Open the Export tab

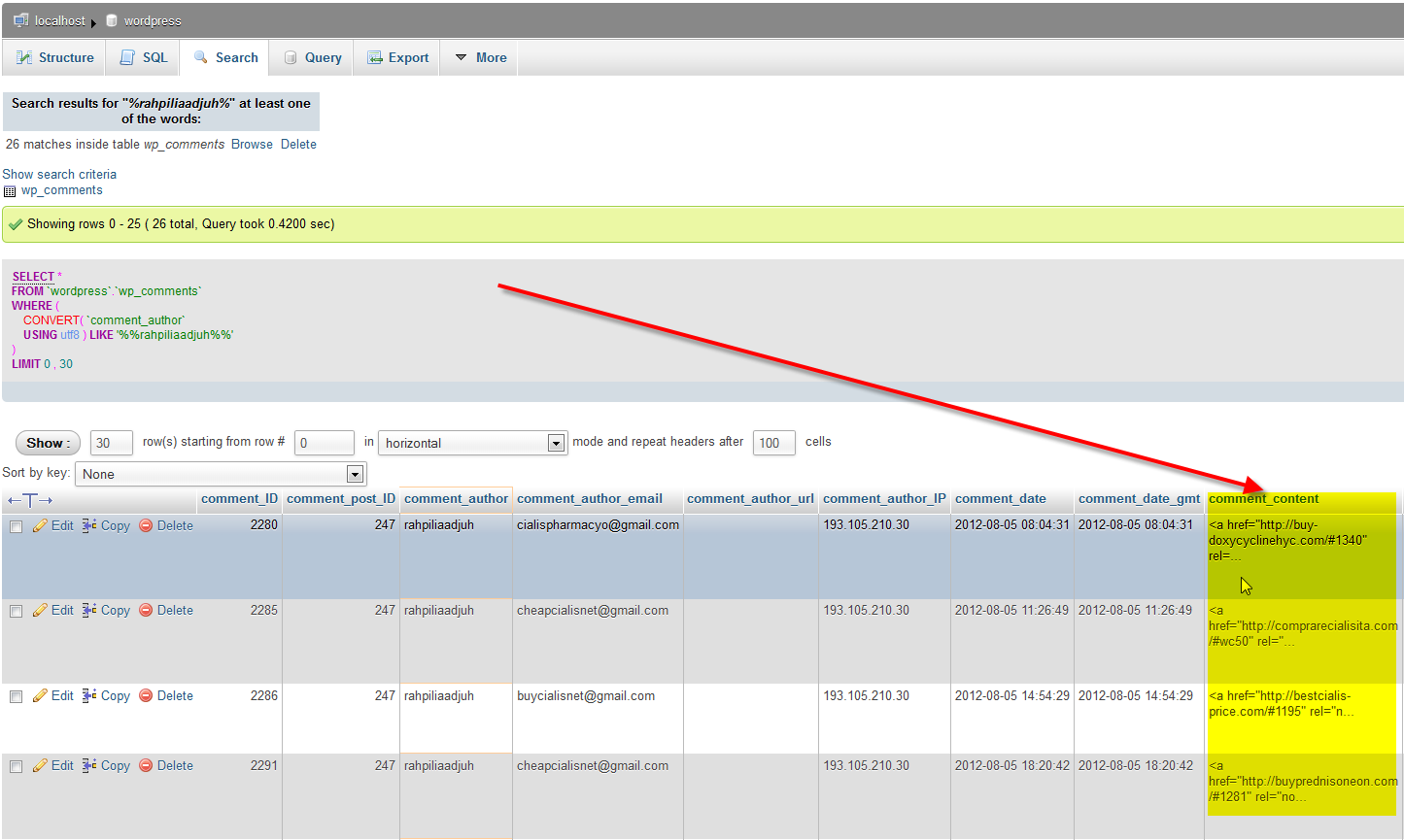pos(397,57)
